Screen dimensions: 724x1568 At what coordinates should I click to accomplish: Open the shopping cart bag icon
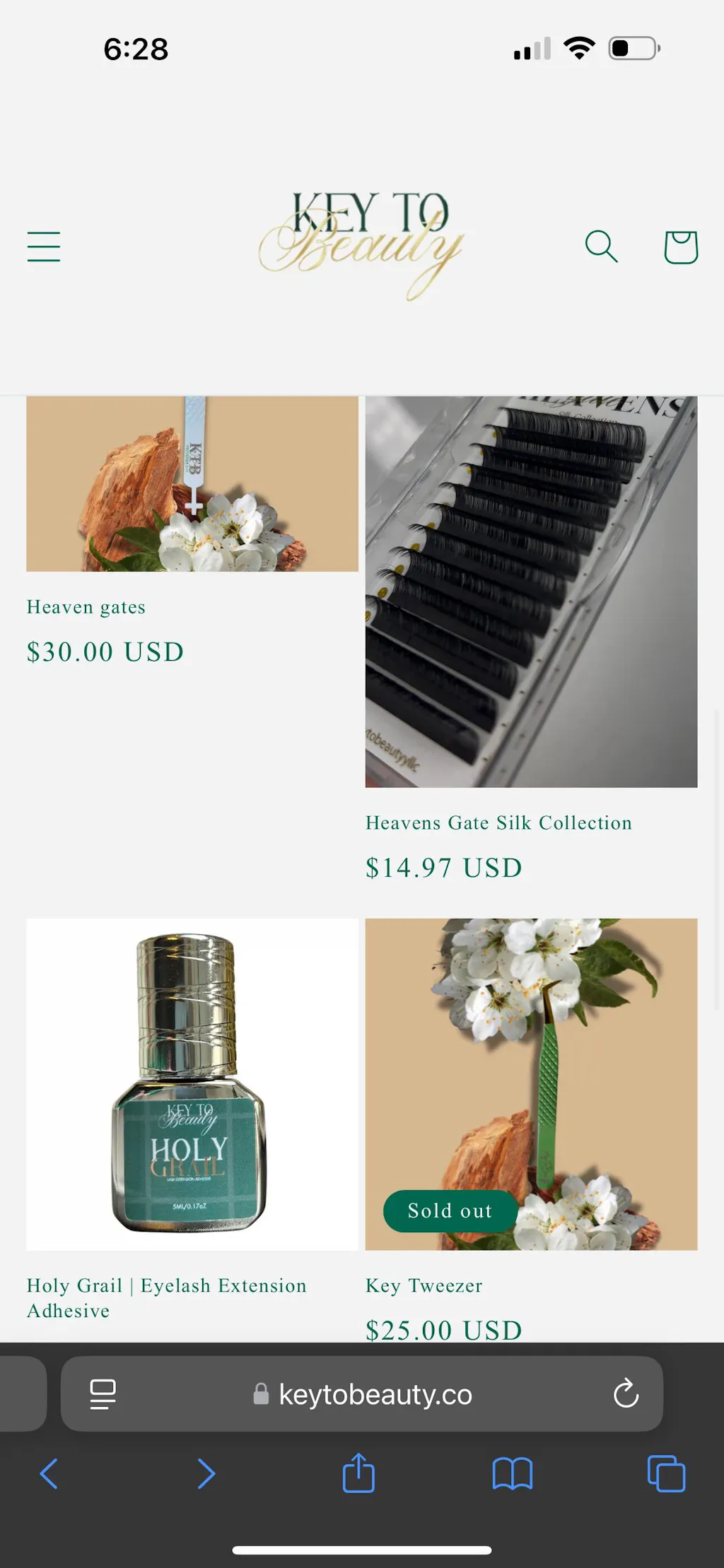point(681,247)
